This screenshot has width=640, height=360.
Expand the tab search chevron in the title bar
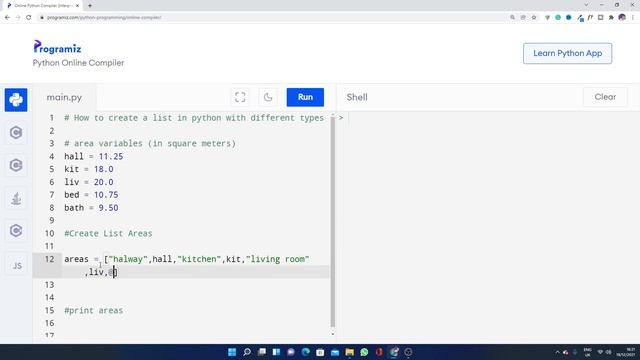[x=586, y=5]
